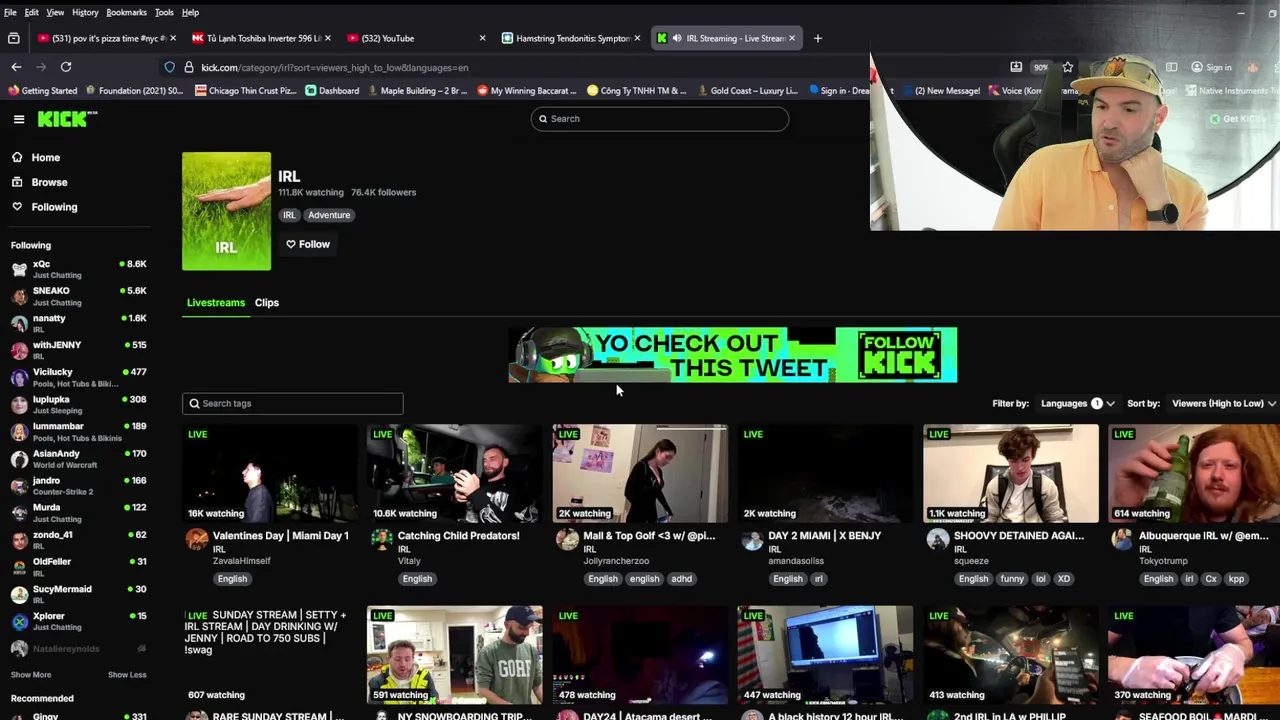Click withJENNY avatar in sidebar

(19, 350)
